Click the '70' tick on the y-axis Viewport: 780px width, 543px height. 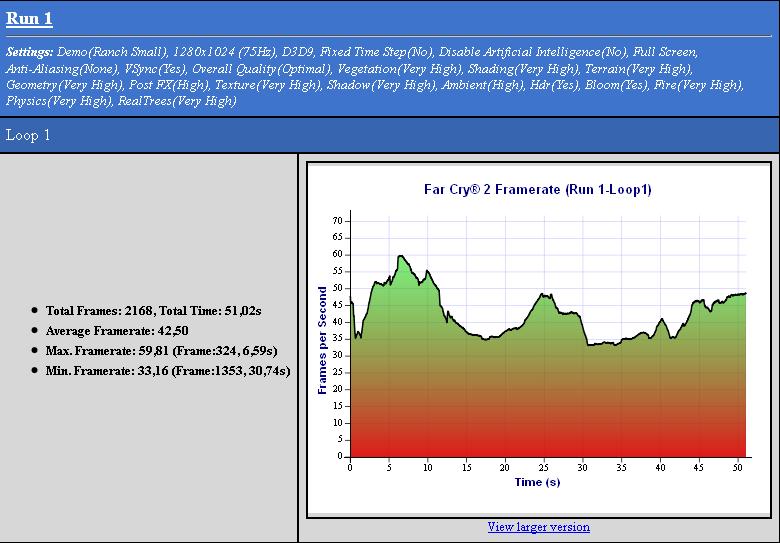(x=338, y=221)
